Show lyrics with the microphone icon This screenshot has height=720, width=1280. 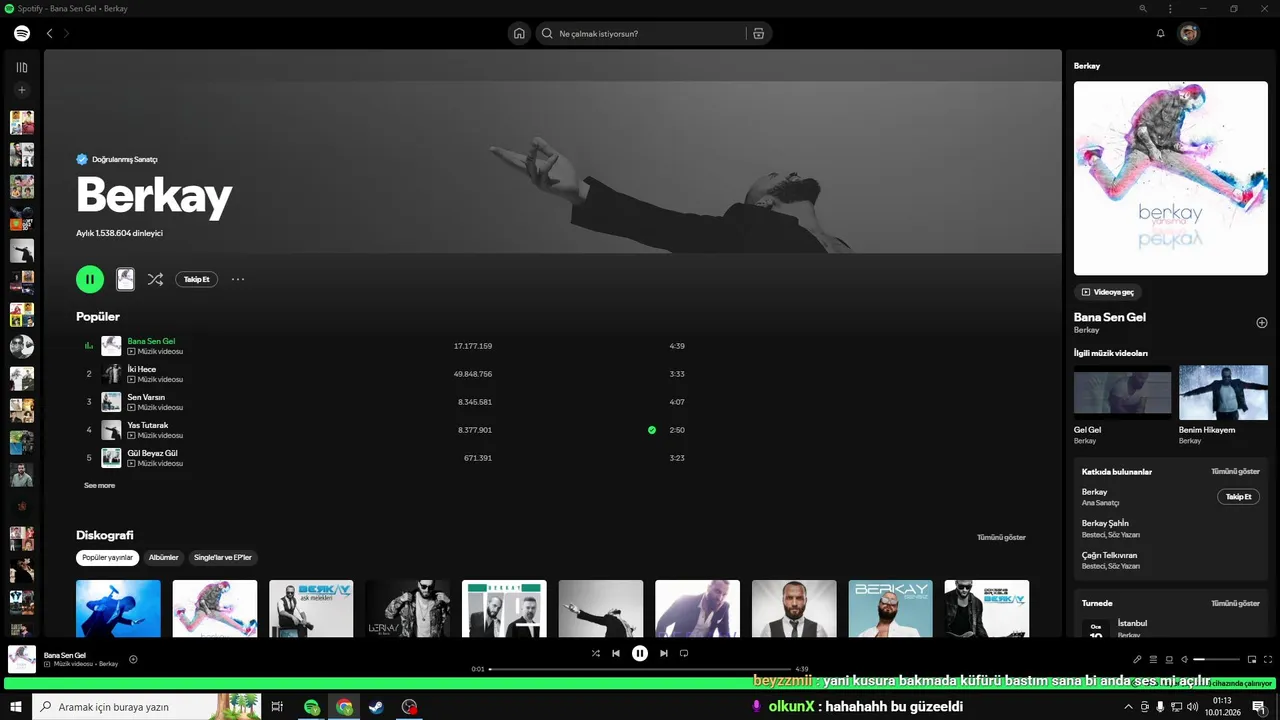pyautogui.click(x=1137, y=659)
